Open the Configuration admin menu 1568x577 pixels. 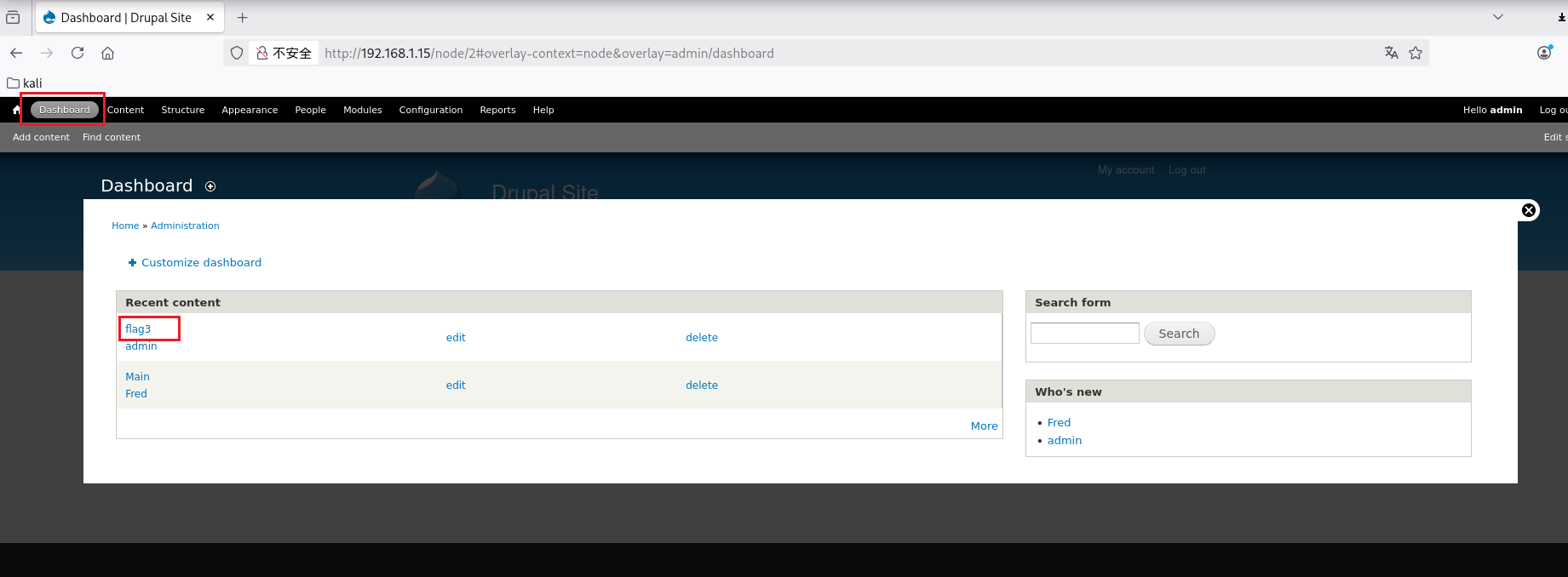click(x=430, y=110)
